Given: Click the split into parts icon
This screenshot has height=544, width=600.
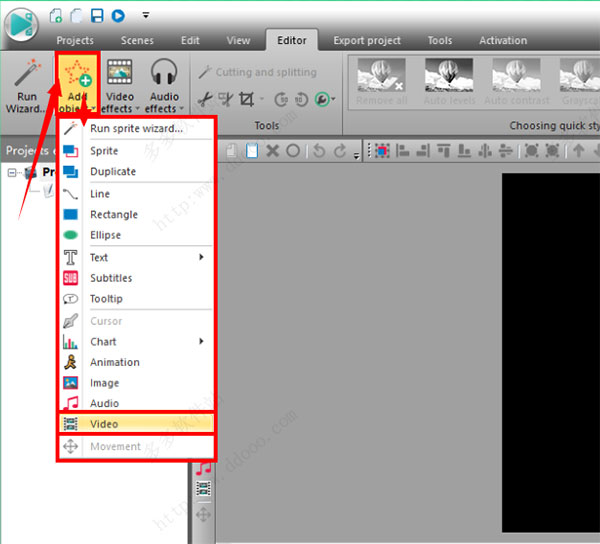Looking at the screenshot, I should [x=225, y=99].
